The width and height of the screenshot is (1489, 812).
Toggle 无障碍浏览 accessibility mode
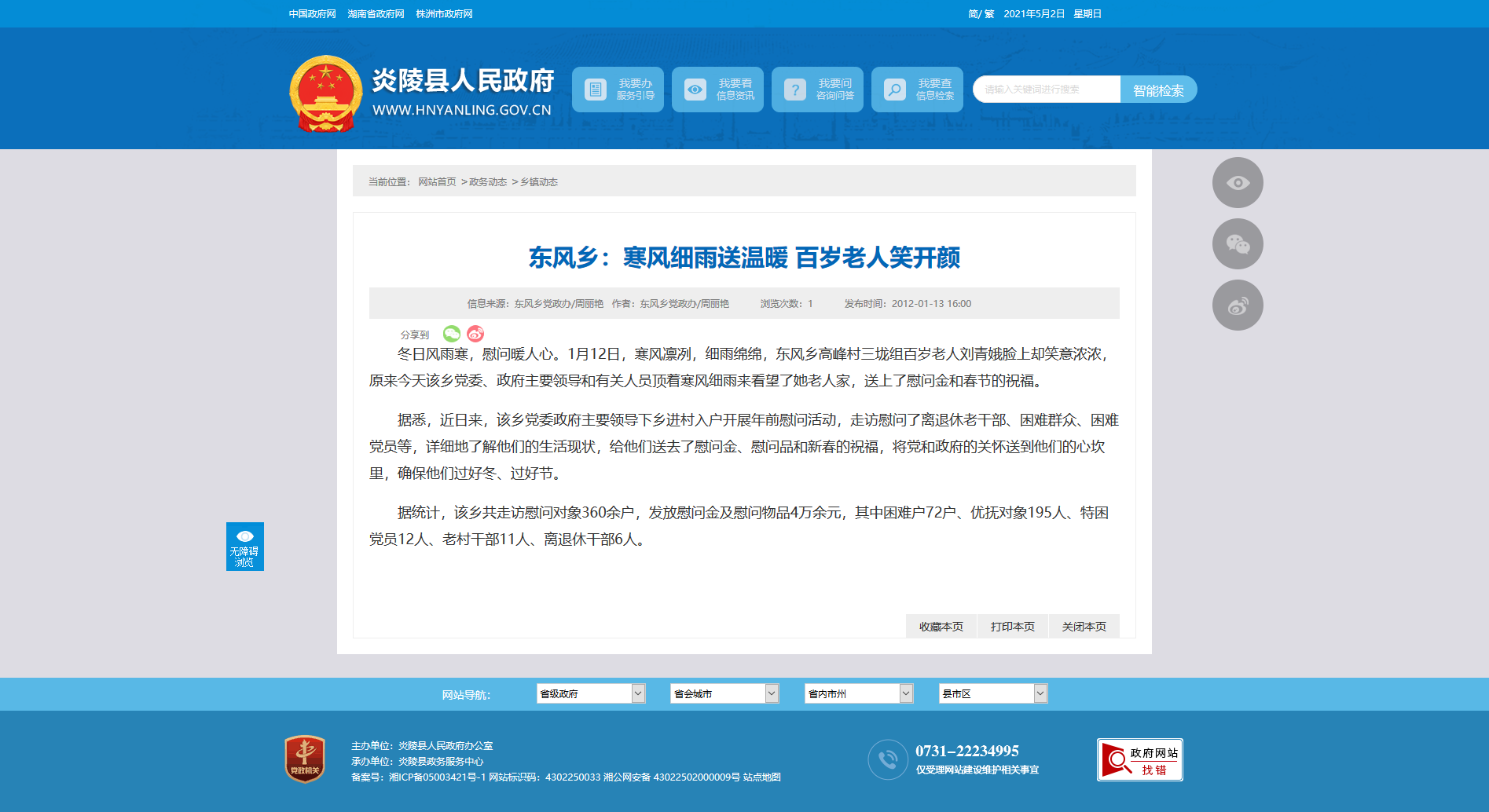[244, 547]
